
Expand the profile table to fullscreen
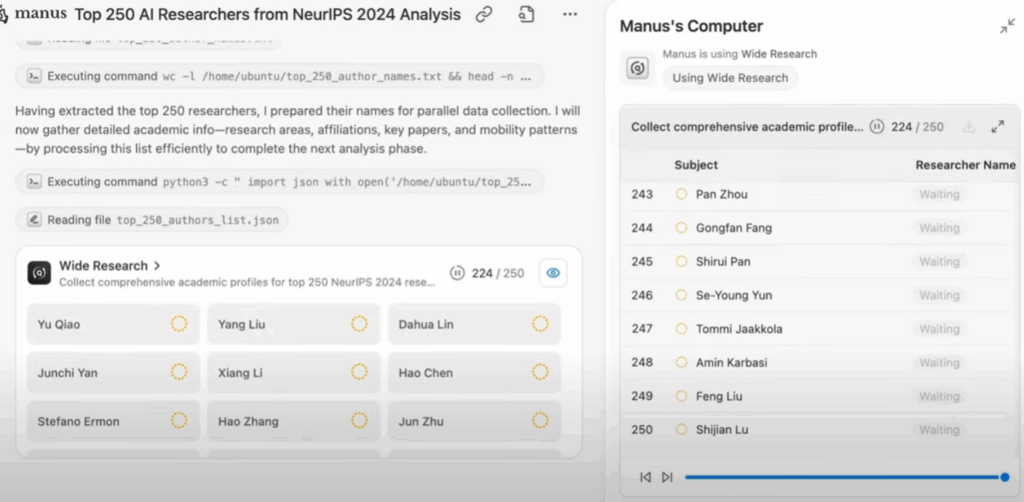[997, 127]
